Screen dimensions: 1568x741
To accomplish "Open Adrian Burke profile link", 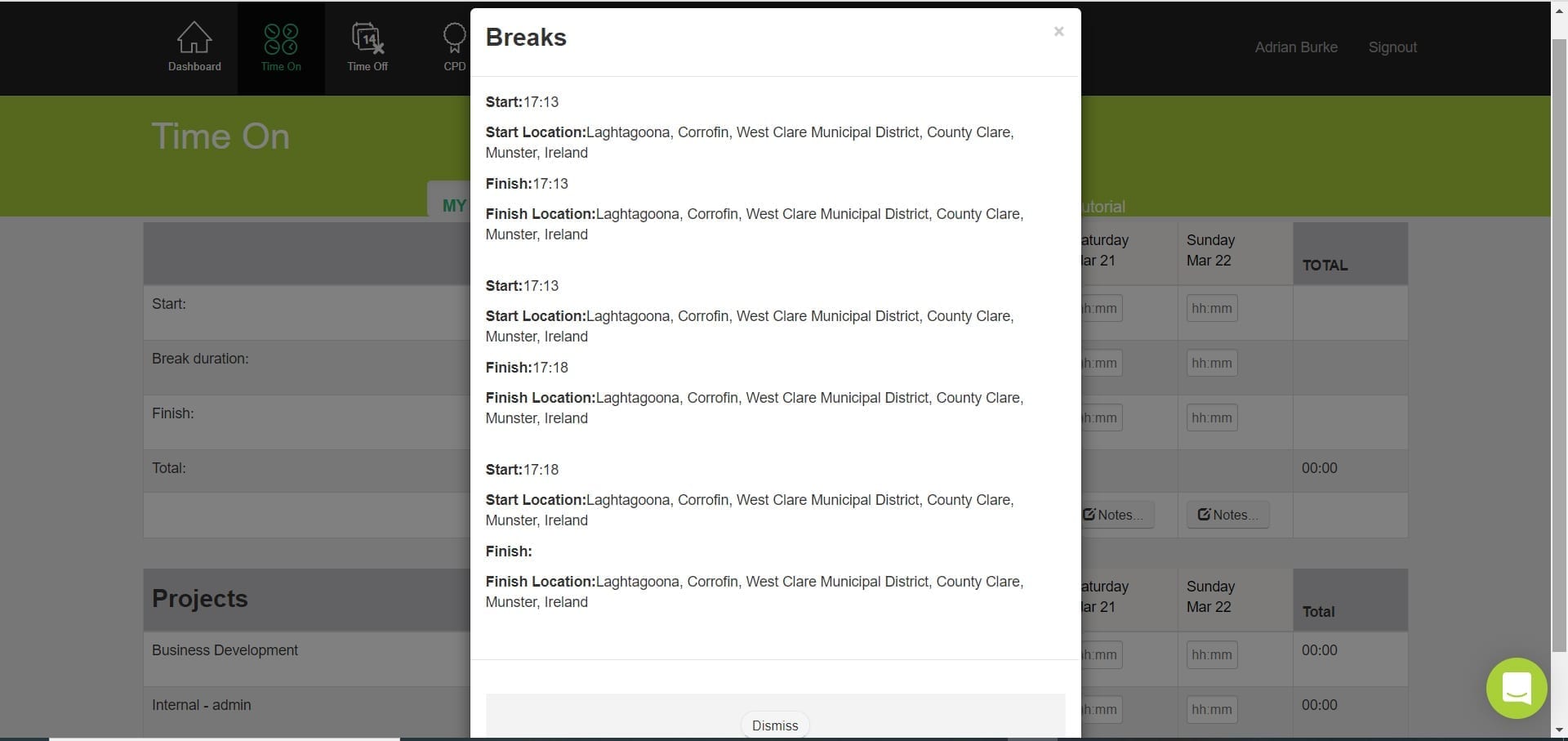I will [x=1296, y=47].
